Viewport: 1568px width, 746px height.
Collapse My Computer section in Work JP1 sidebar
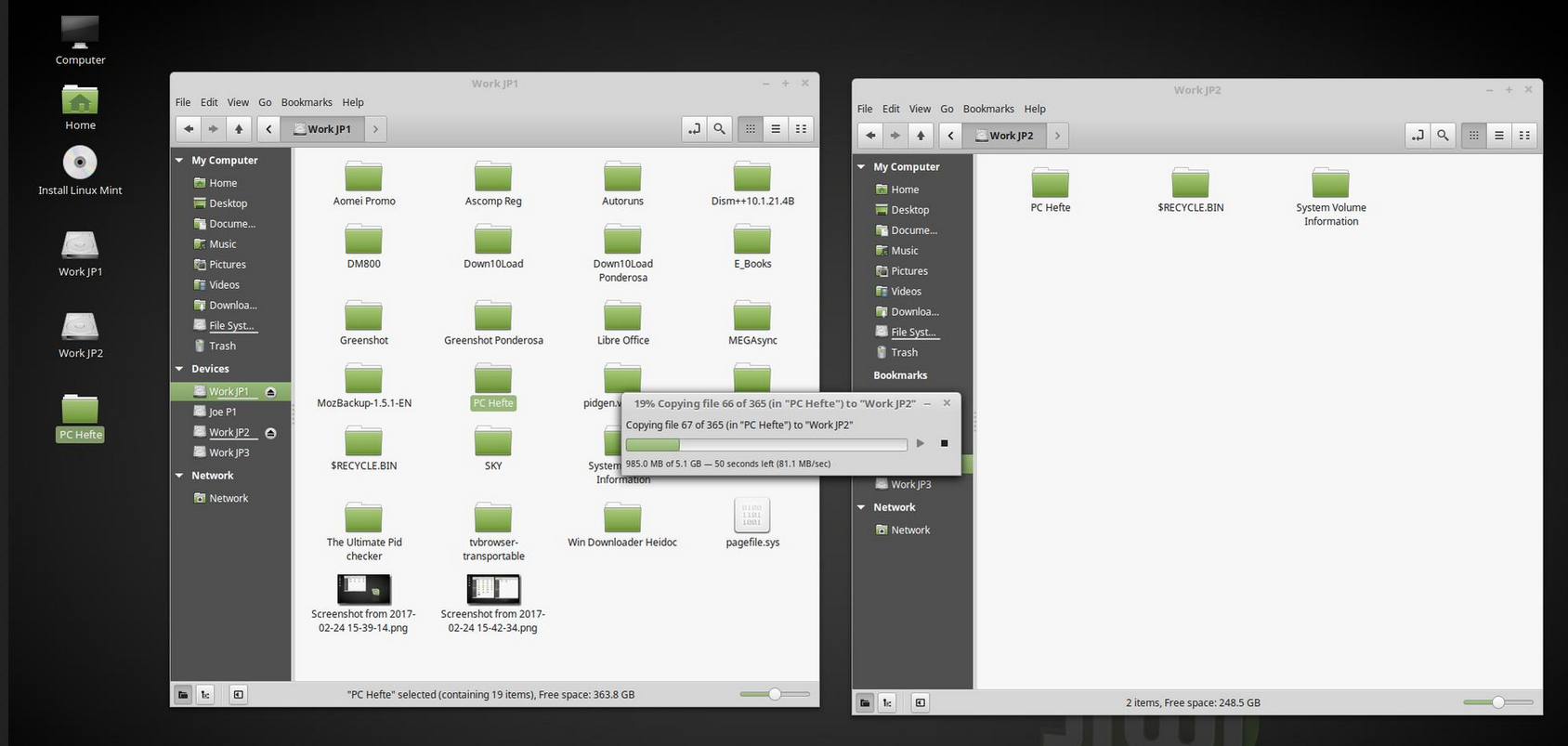point(179,161)
